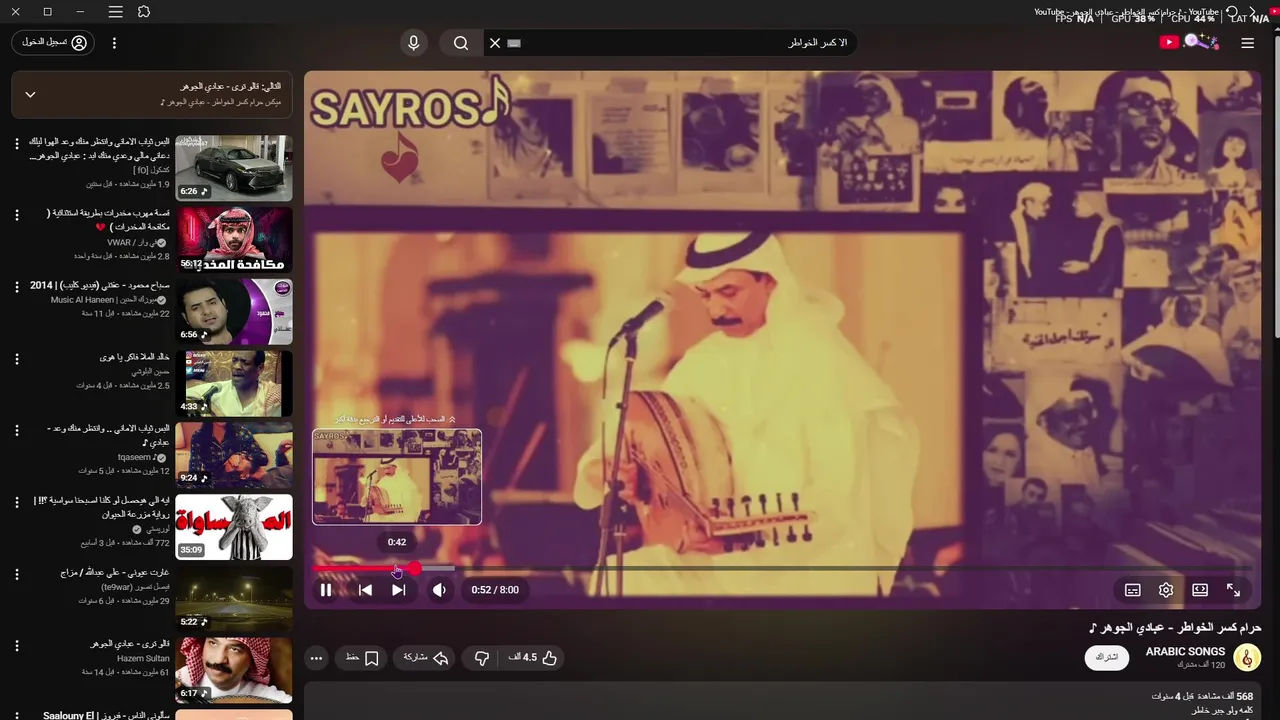Open more actions under the video

[x=316, y=658]
